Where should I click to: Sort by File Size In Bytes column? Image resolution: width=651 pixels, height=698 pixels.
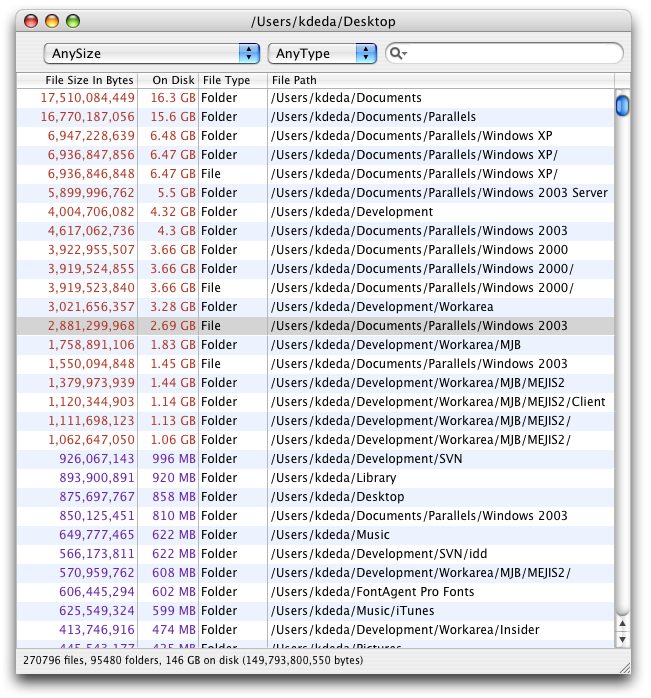(x=77, y=80)
